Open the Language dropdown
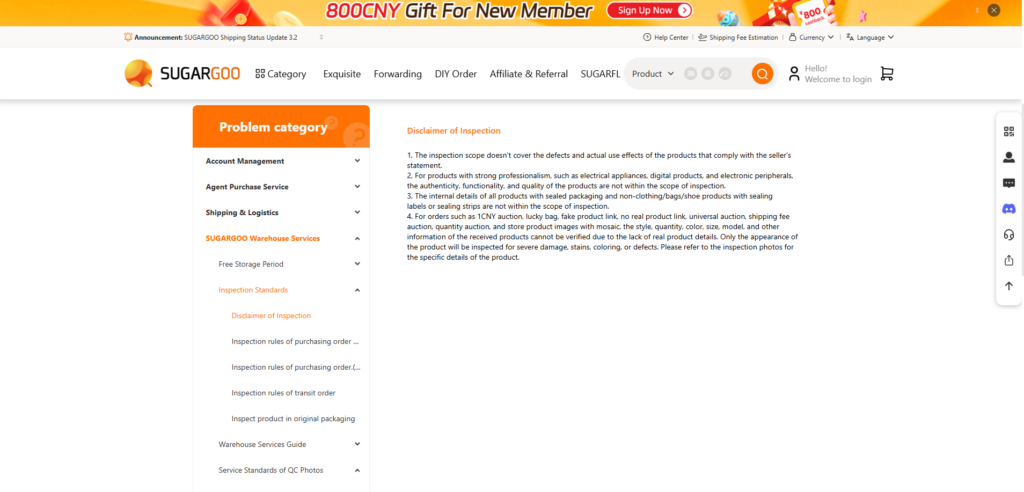The width and height of the screenshot is (1024, 492). pos(869,37)
